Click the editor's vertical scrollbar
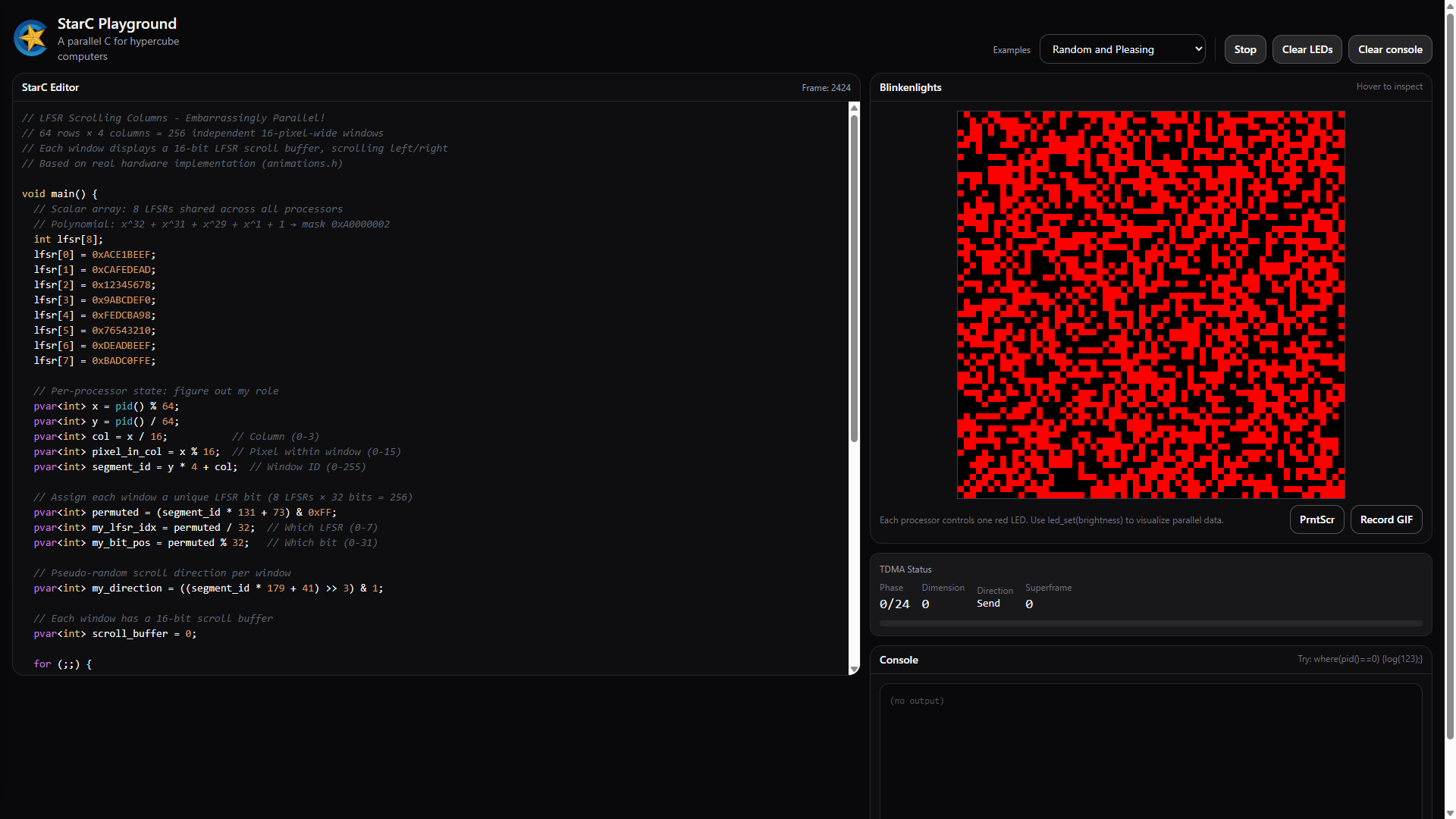 [x=854, y=273]
